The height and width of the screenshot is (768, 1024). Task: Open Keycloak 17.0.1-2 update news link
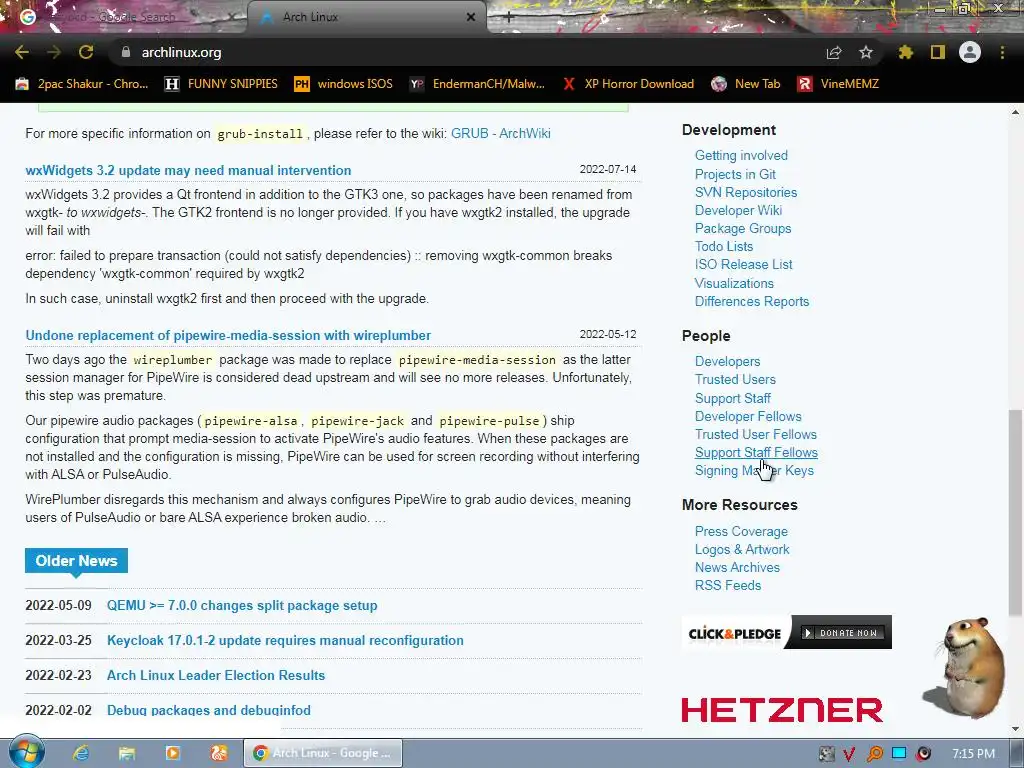coord(285,641)
